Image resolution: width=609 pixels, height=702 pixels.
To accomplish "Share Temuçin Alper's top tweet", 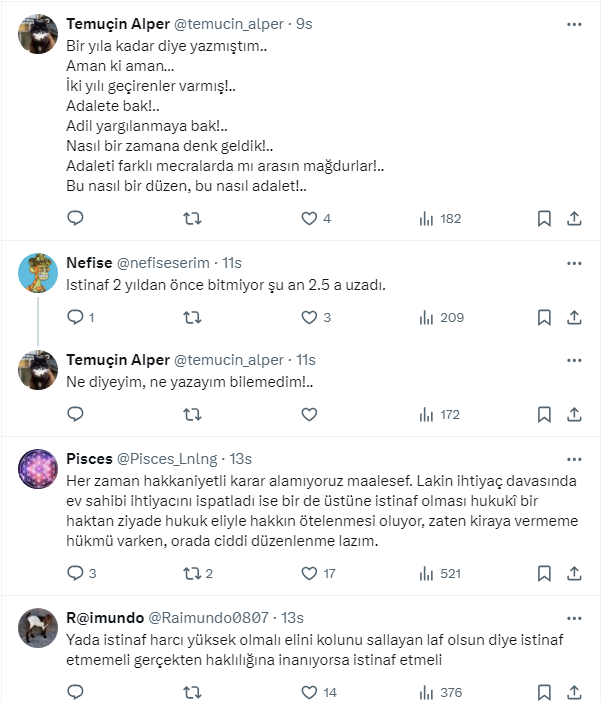I will coord(574,218).
